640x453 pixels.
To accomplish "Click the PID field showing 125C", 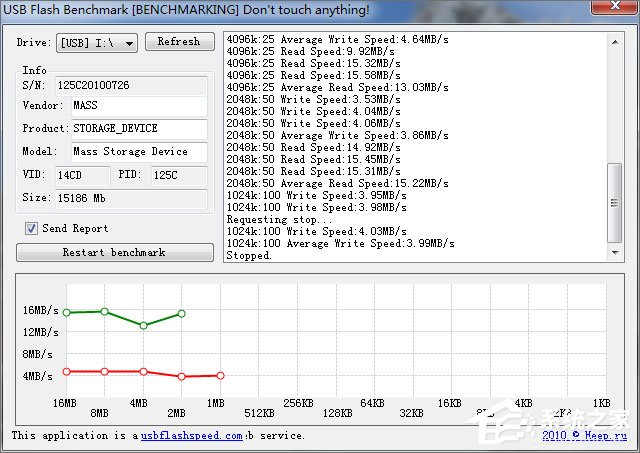I will click(x=178, y=175).
